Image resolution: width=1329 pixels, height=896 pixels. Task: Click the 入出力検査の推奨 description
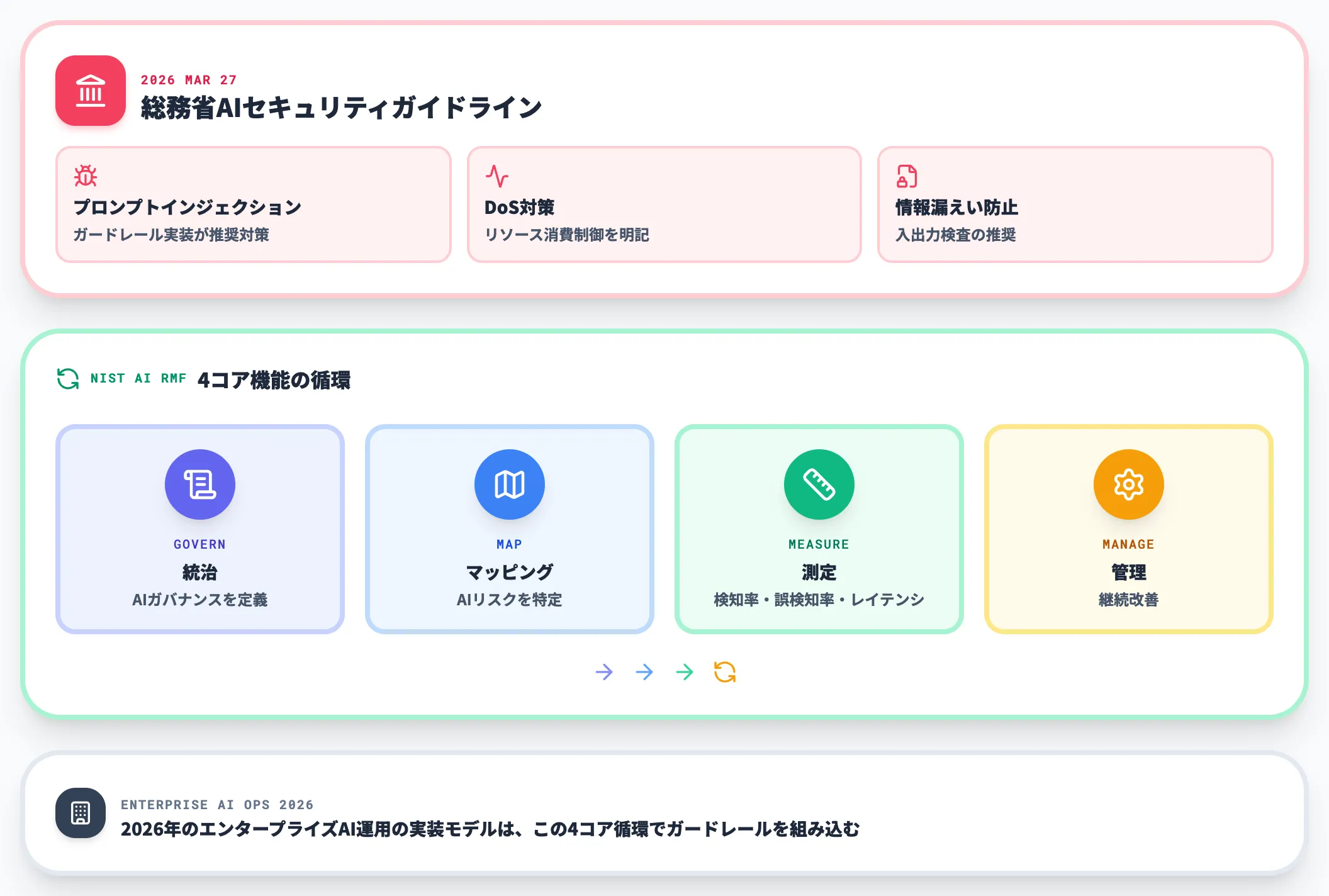point(956,235)
